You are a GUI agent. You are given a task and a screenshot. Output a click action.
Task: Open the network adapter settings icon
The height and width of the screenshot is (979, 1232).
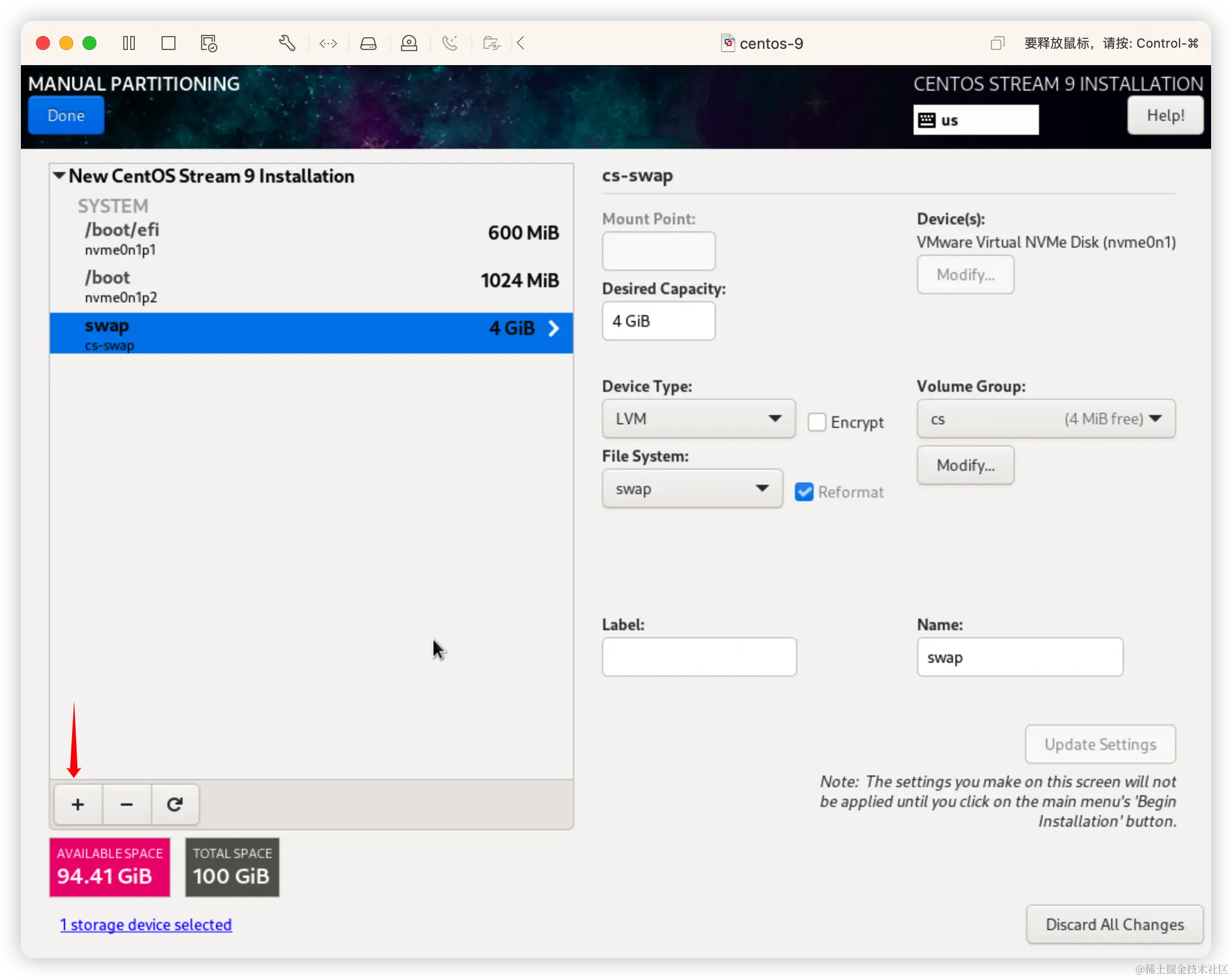tap(328, 43)
